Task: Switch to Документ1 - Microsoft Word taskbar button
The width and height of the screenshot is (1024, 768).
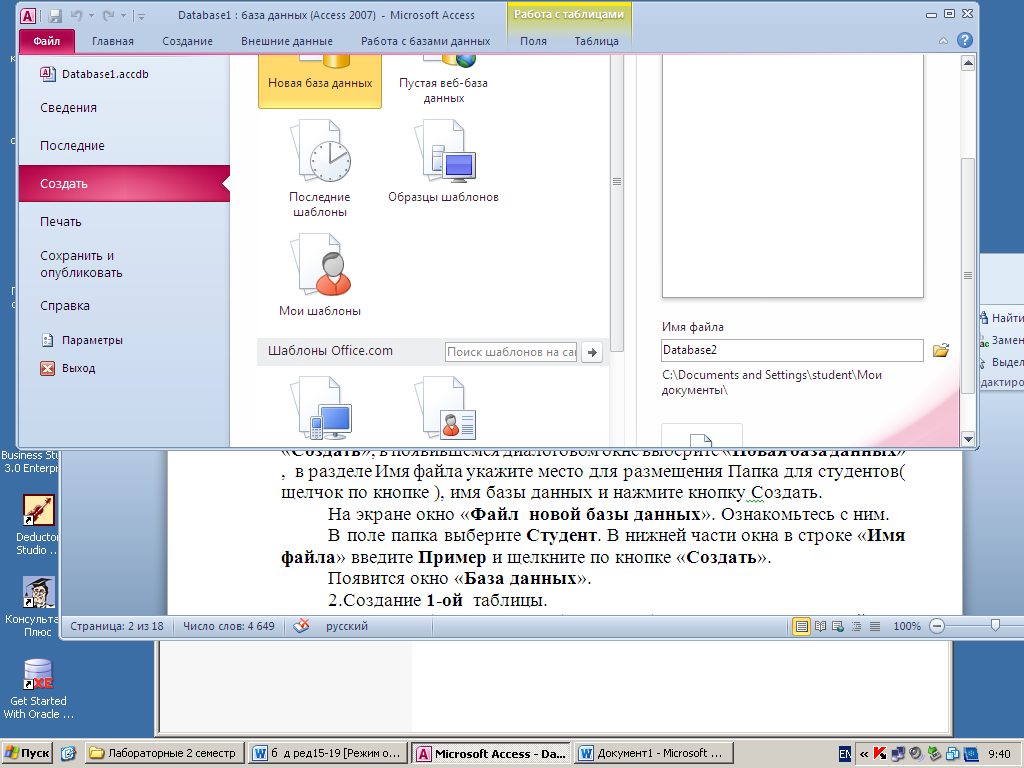Action: click(x=654, y=753)
